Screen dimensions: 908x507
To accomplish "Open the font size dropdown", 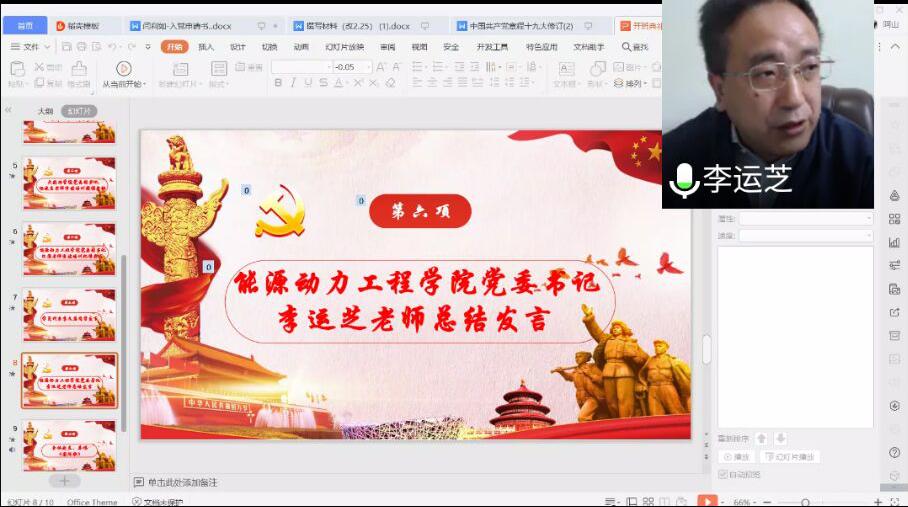I will click(368, 67).
